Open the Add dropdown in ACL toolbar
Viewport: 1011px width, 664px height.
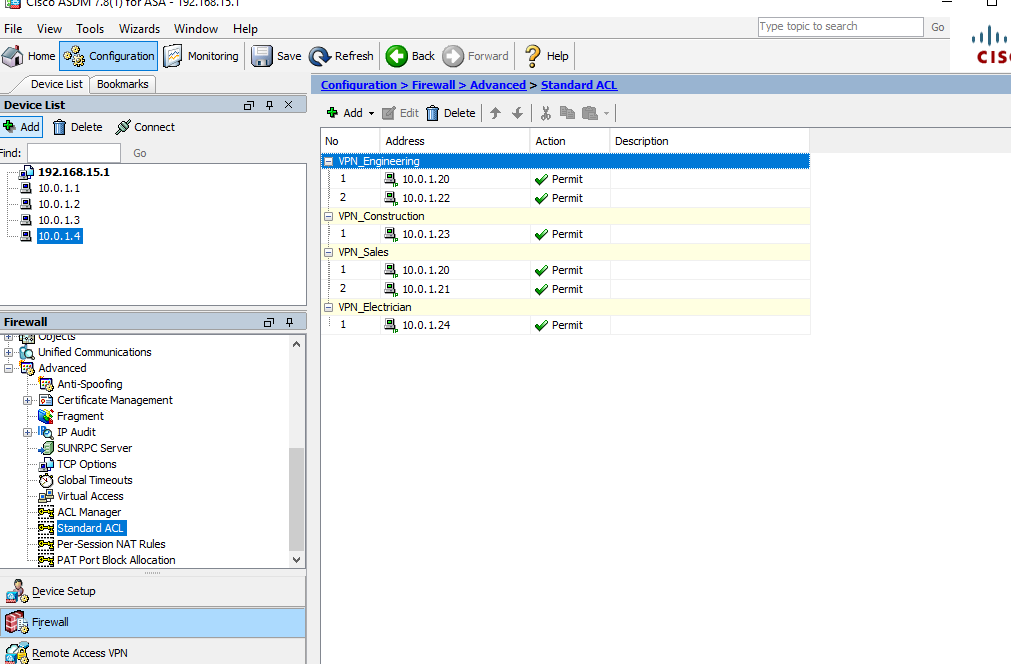(372, 114)
